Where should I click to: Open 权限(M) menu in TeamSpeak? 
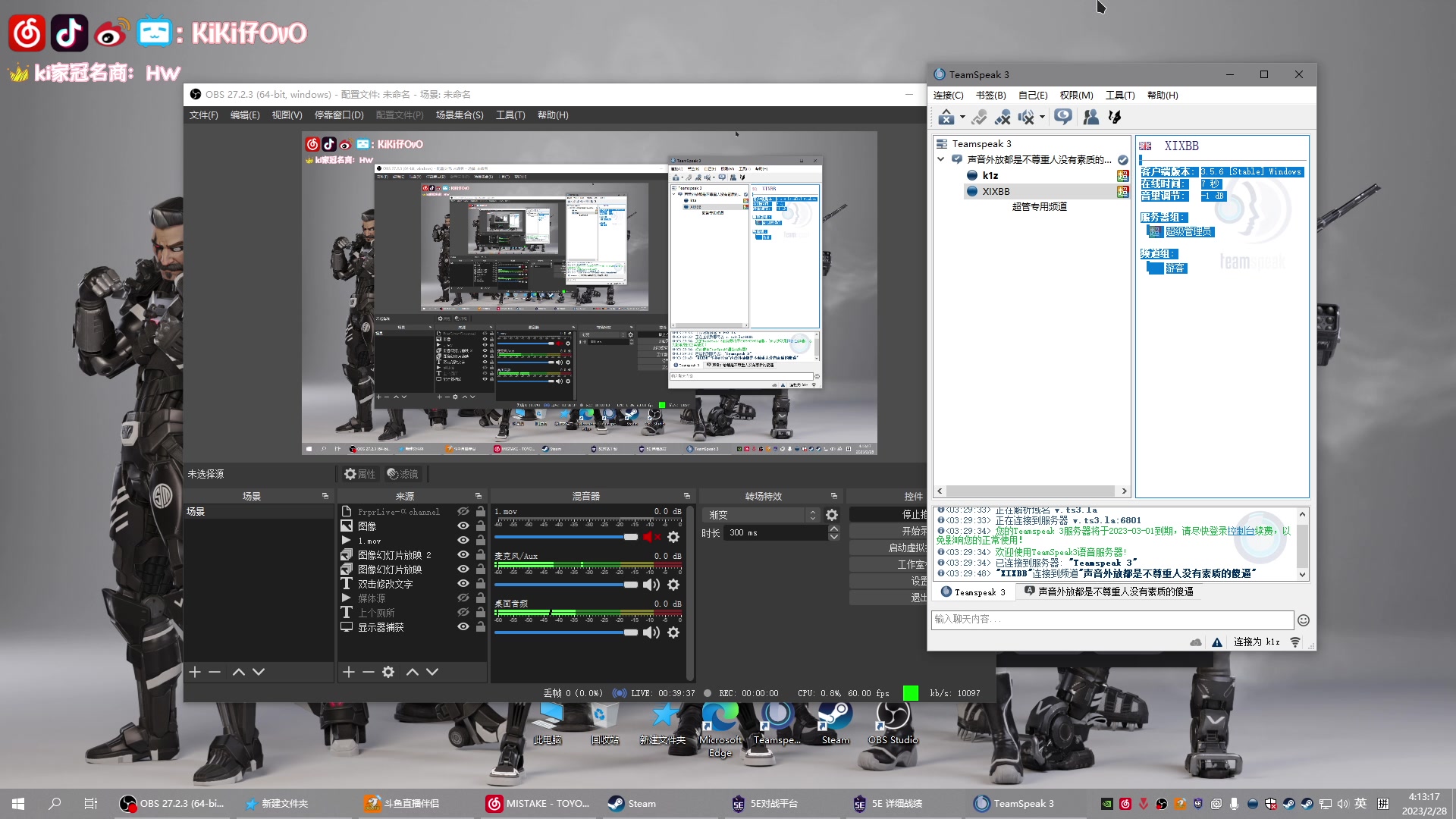pos(1076,96)
